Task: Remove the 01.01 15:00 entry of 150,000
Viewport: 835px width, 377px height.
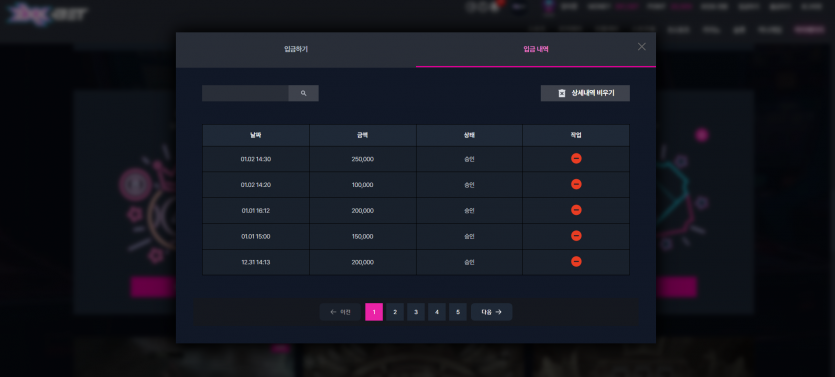Action: click(x=576, y=236)
